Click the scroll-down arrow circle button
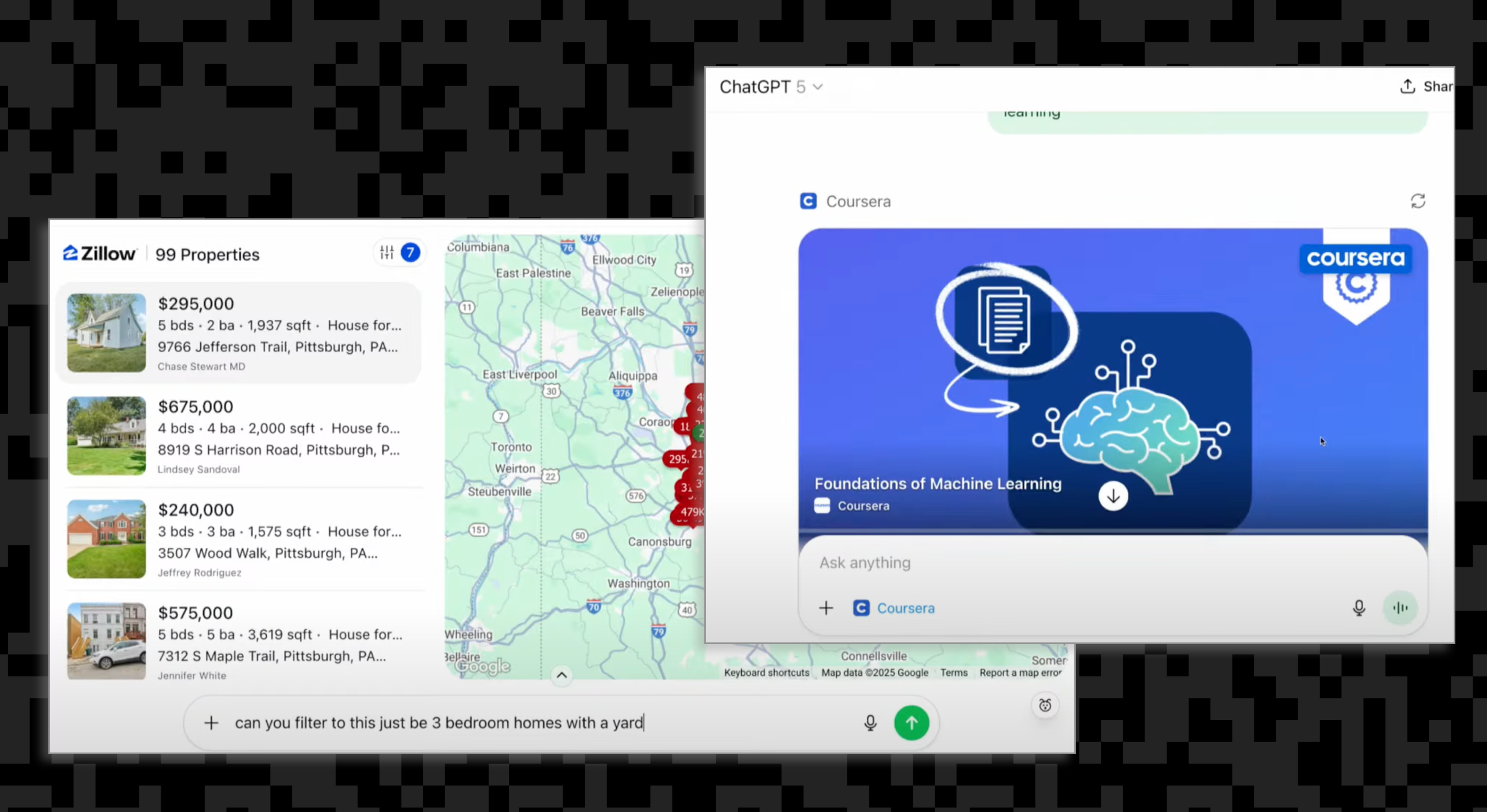 click(1113, 496)
